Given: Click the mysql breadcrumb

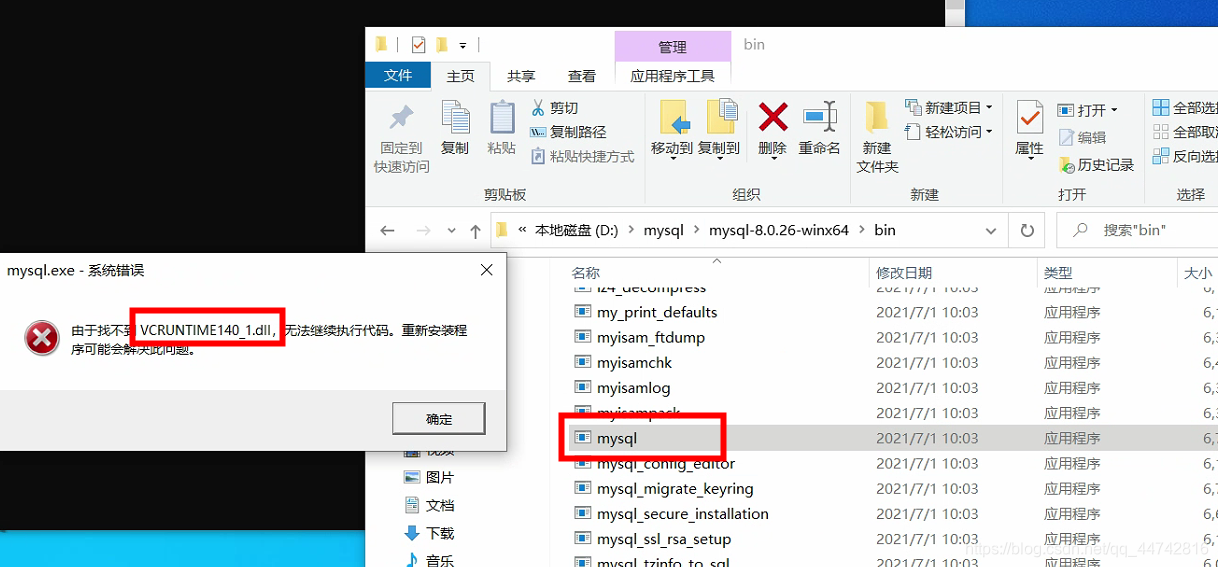Looking at the screenshot, I should point(664,230).
